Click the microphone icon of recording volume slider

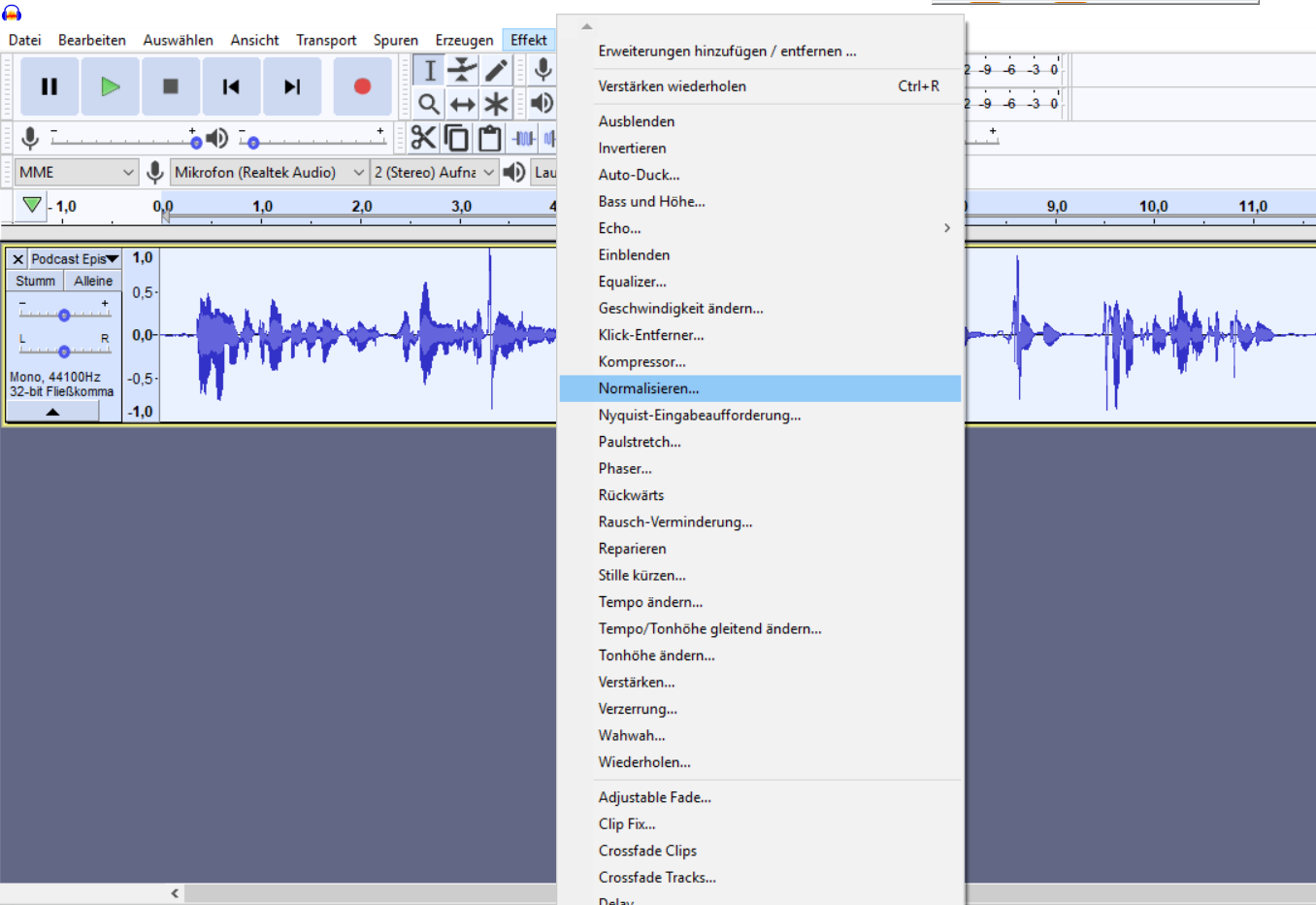(x=30, y=139)
